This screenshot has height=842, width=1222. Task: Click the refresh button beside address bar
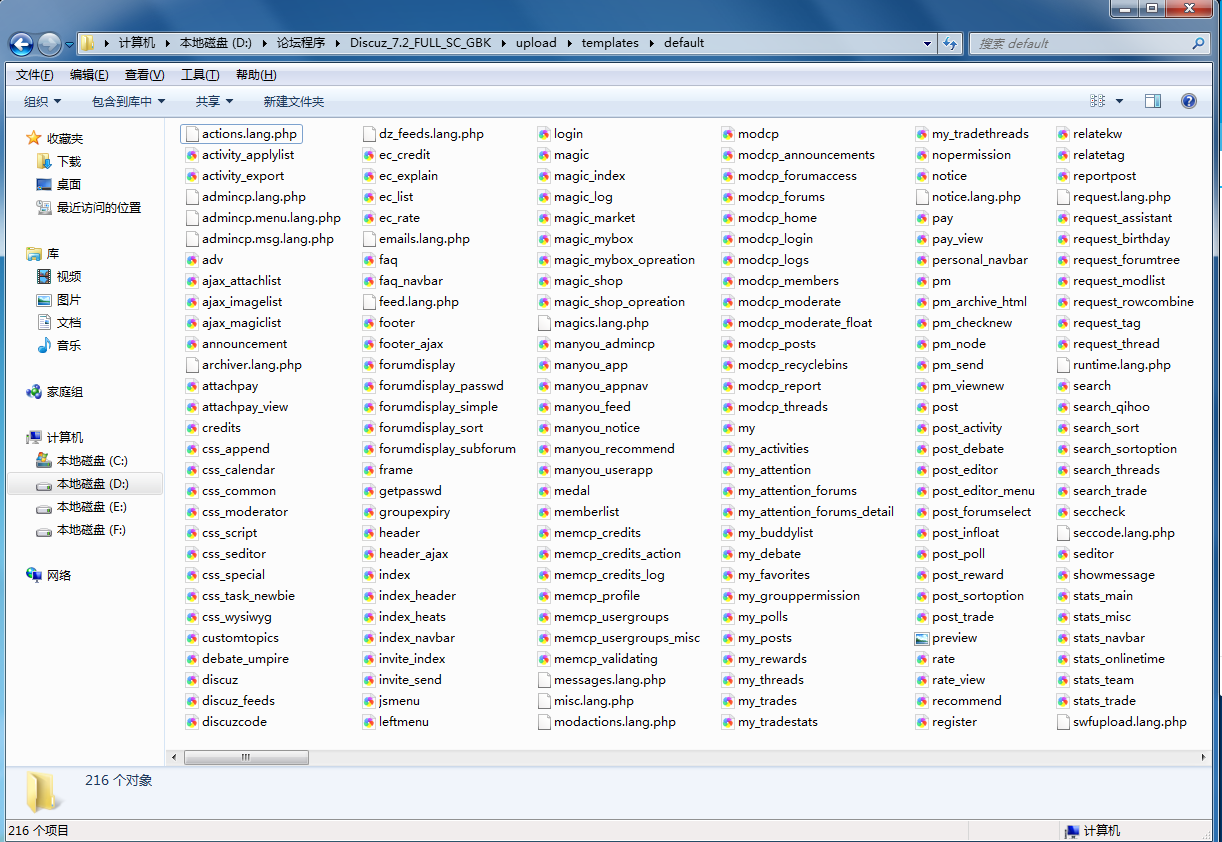pos(951,44)
